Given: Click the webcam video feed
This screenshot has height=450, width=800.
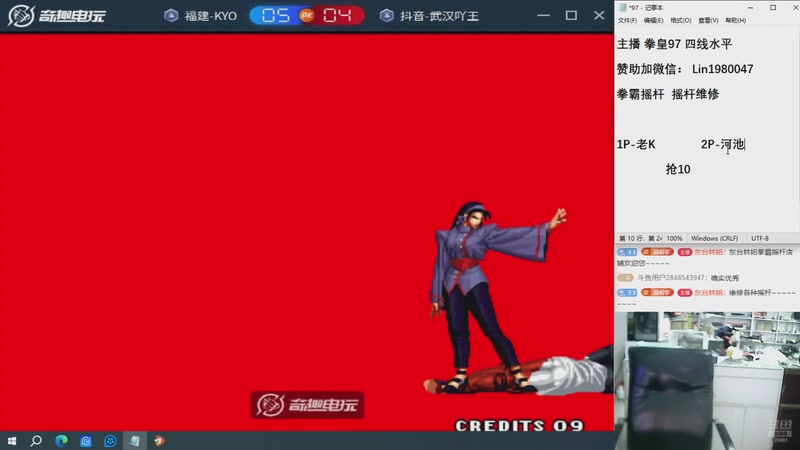Looking at the screenshot, I should click(x=707, y=381).
